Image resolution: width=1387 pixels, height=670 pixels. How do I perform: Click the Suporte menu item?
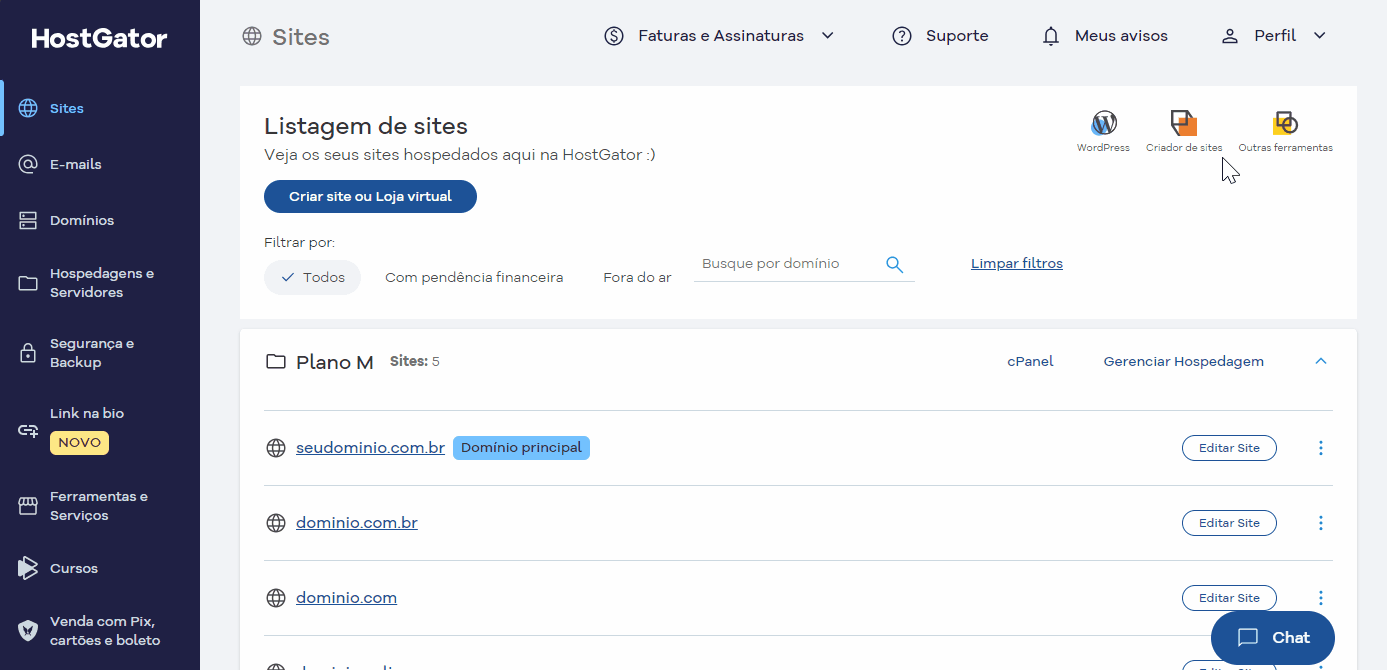940,35
